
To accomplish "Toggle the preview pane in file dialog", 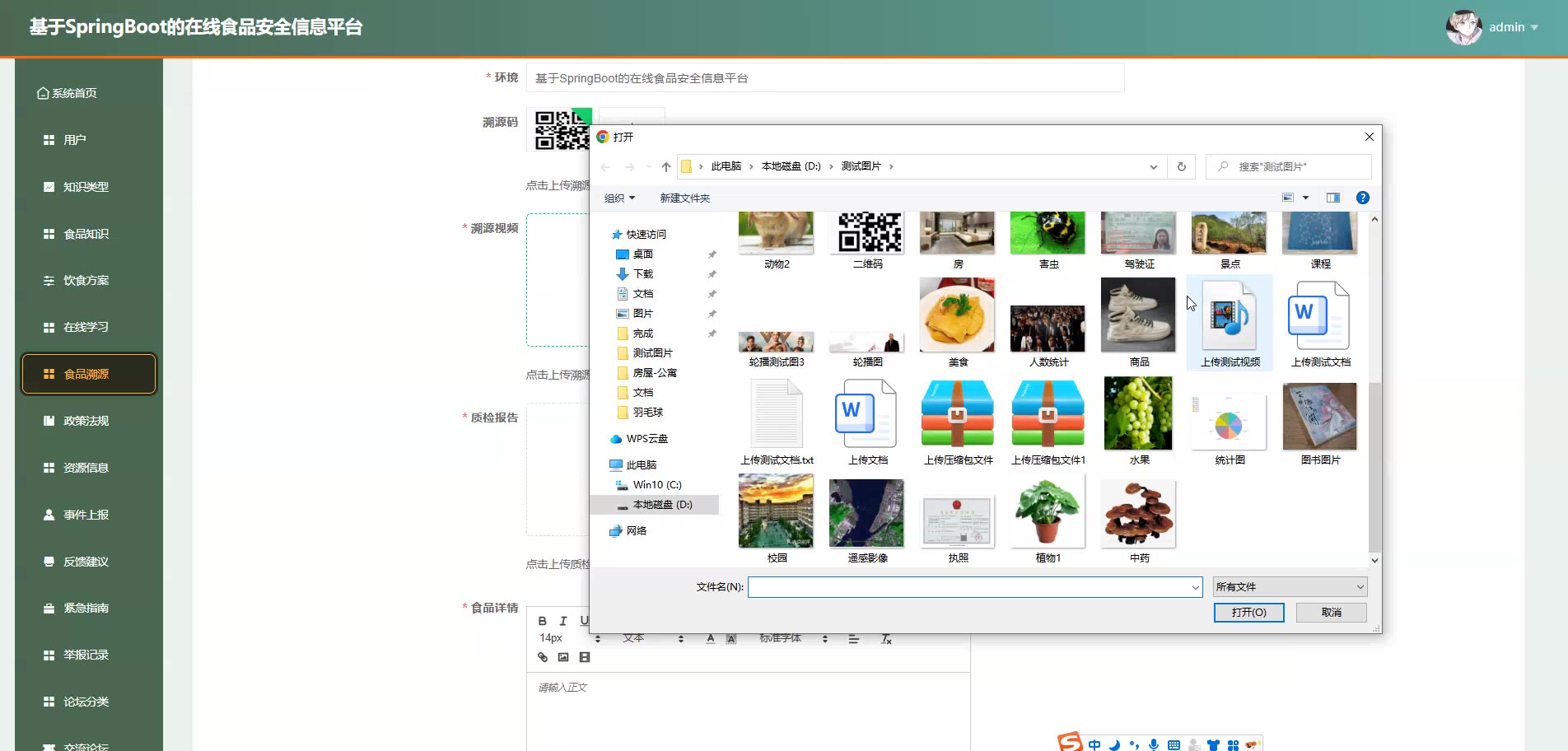I will [1333, 198].
